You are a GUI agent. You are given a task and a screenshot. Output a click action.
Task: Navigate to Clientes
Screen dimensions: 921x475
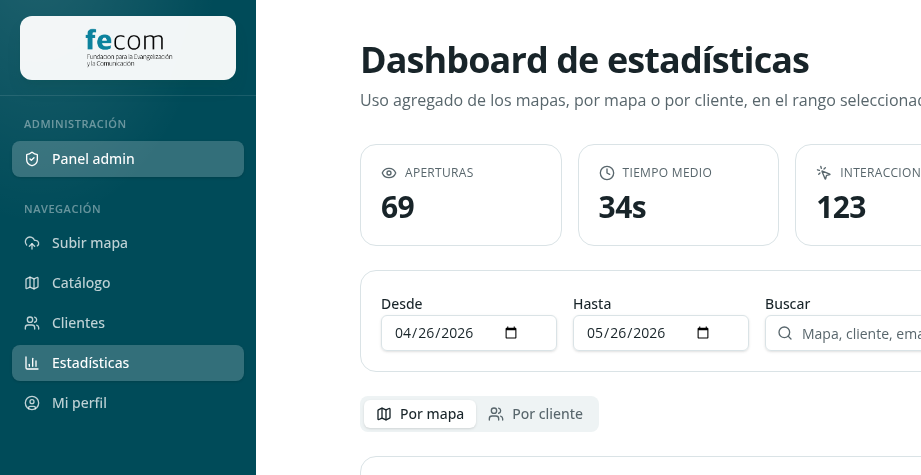(x=128, y=323)
